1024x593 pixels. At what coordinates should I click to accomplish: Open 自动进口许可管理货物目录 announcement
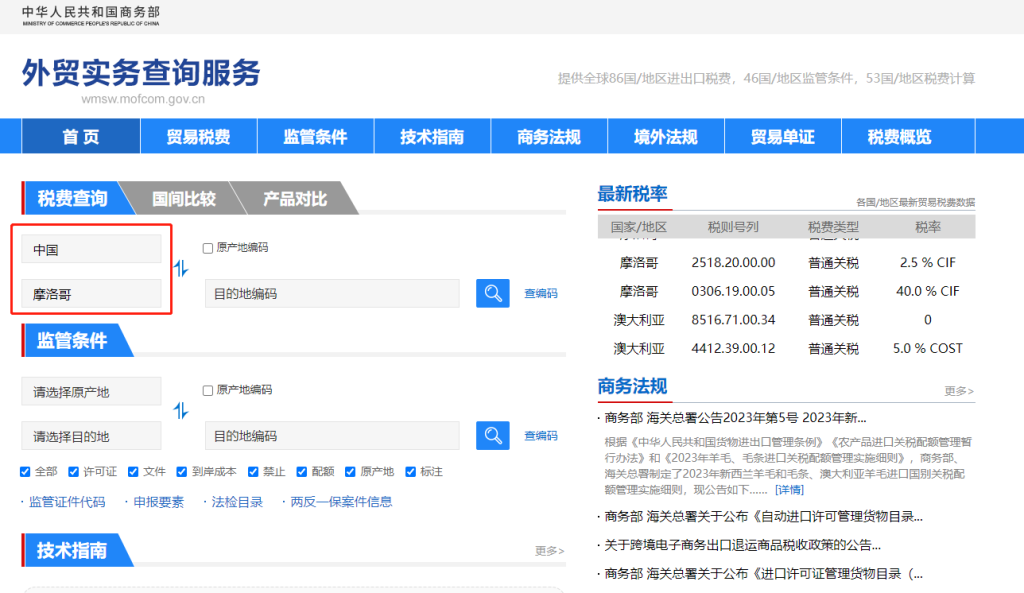763,517
